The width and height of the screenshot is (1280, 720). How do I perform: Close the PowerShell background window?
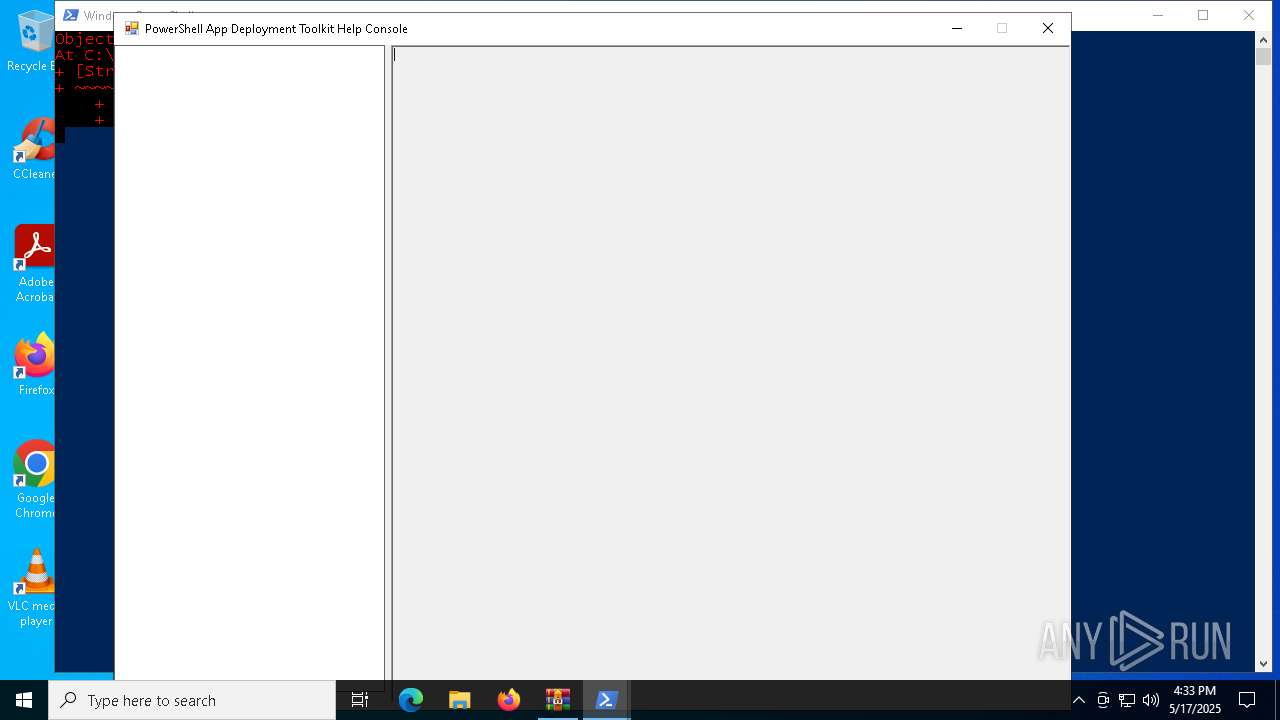pos(1249,15)
